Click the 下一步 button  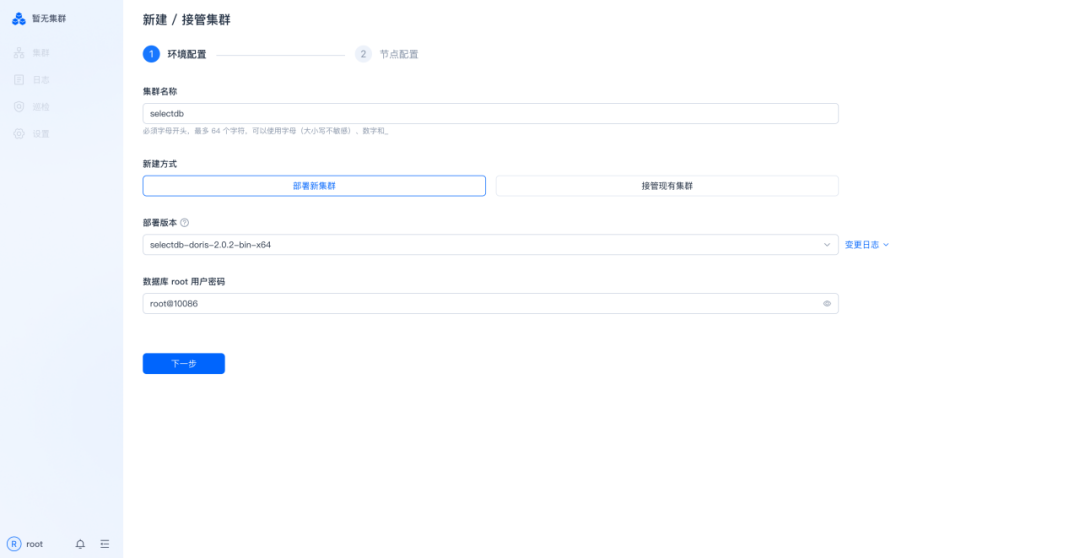[x=184, y=364]
